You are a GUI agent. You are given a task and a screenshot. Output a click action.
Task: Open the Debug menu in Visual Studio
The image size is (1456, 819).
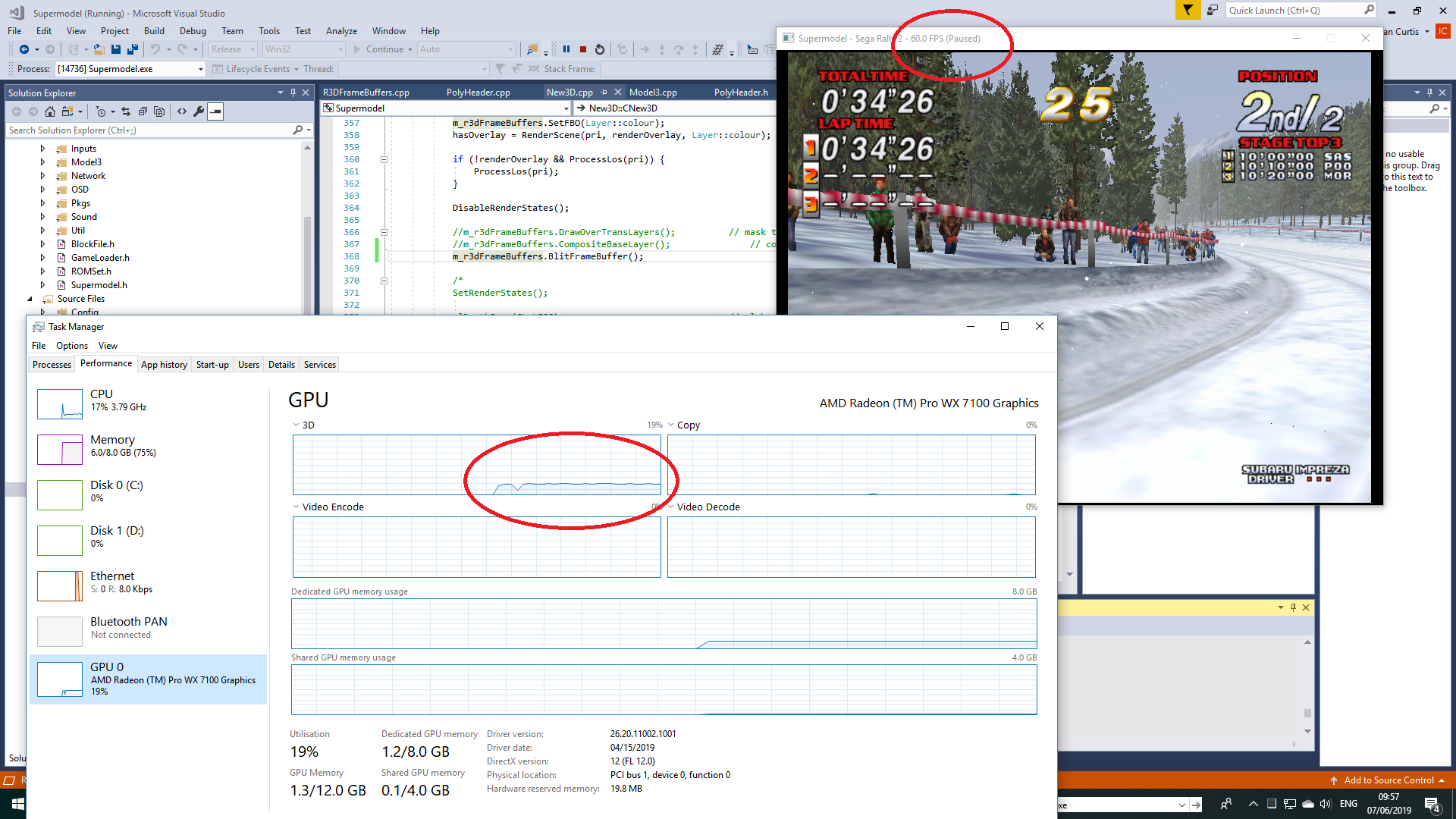pos(193,31)
